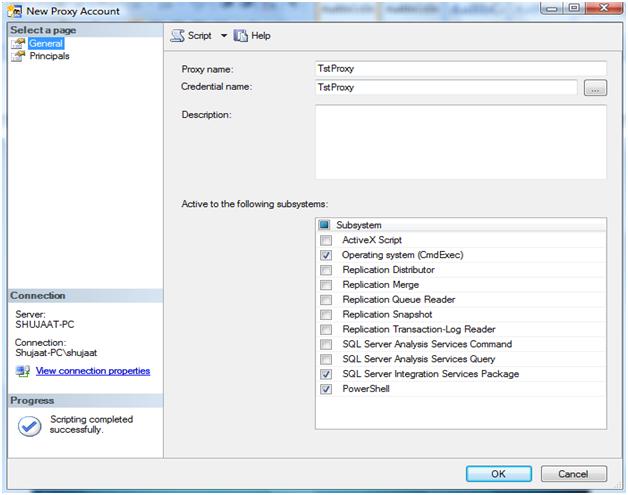Expand the Script dropdown arrow
Screen dimensions: 628x495
click(x=224, y=36)
